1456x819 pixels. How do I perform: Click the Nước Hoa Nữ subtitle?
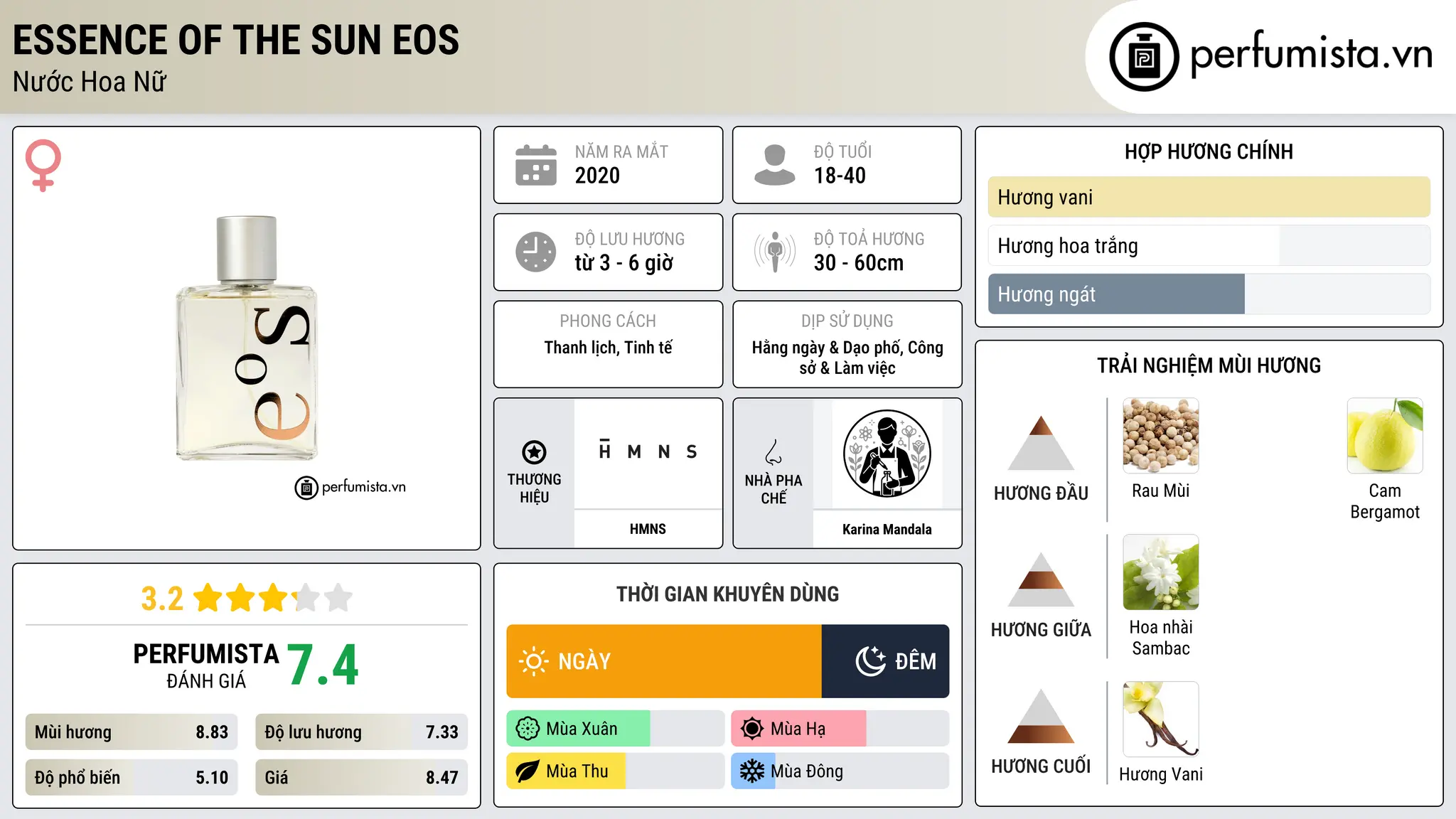[x=90, y=82]
